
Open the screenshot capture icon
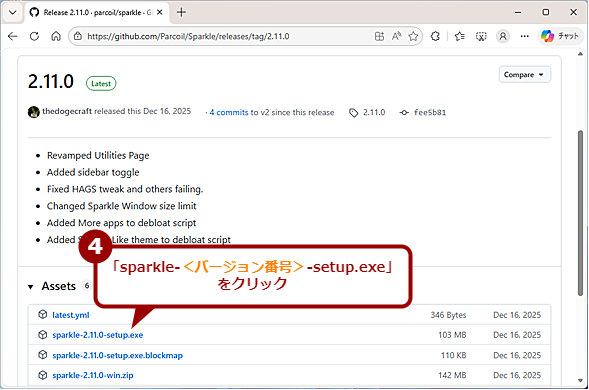tap(481, 36)
